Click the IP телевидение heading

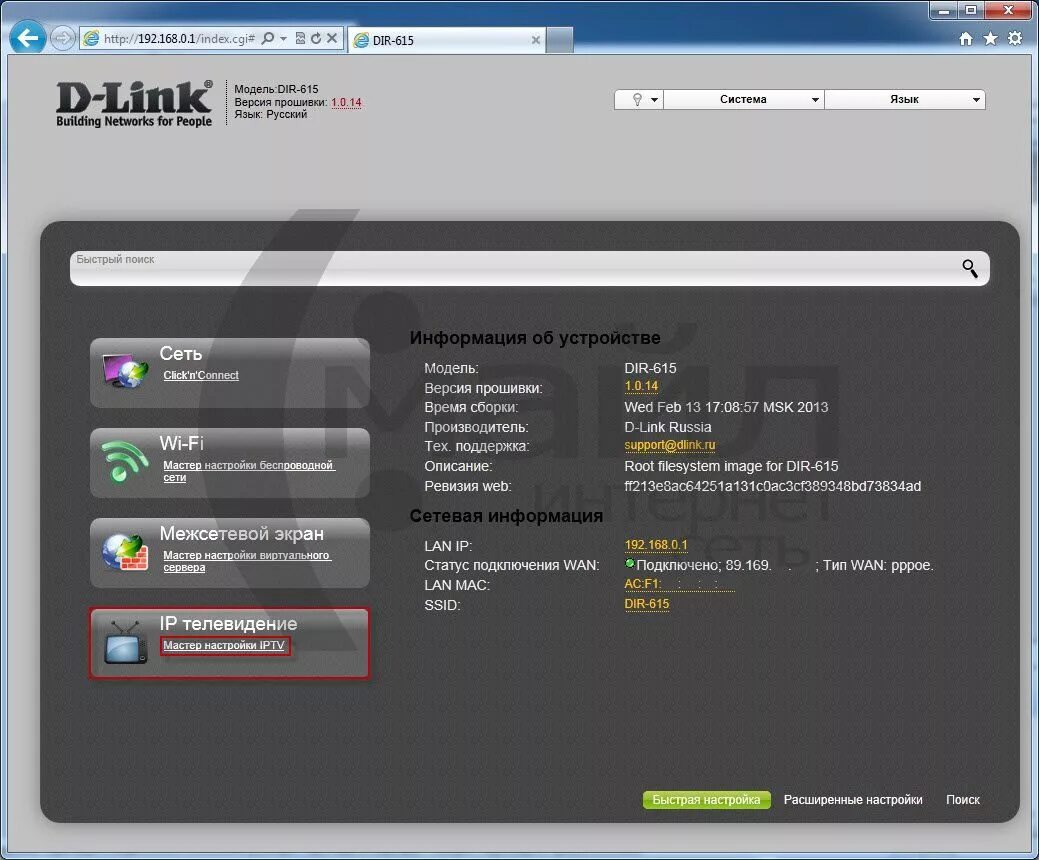coord(229,623)
